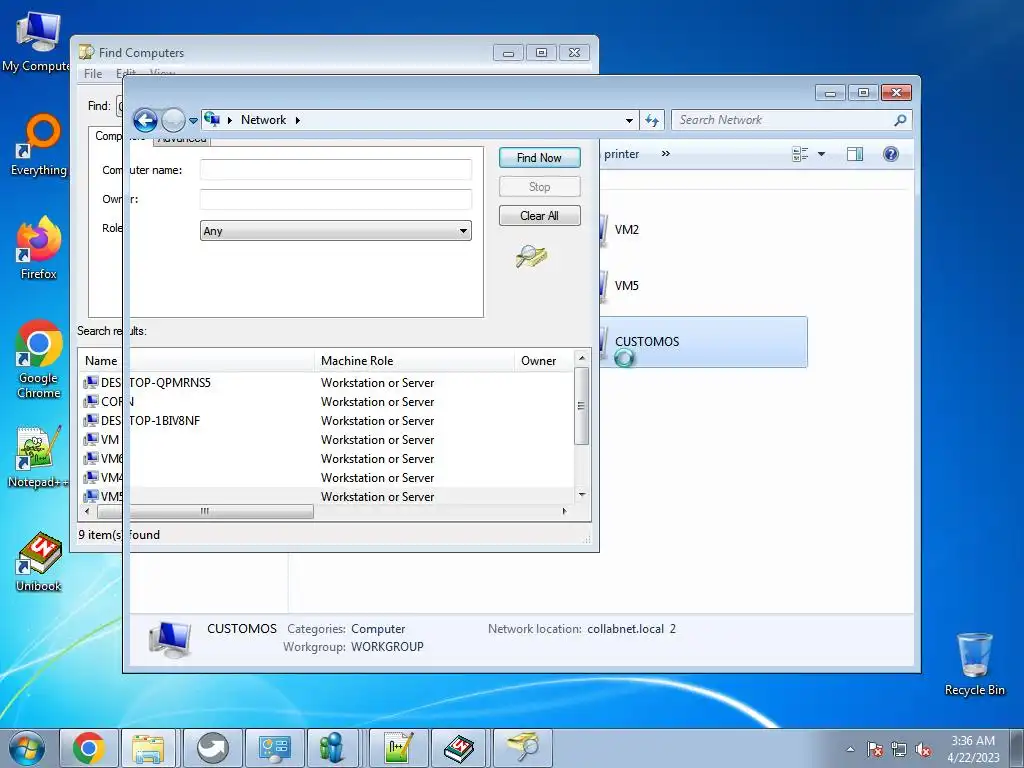Show more toolbar commands chevron
This screenshot has height=768, width=1024.
[x=665, y=154]
